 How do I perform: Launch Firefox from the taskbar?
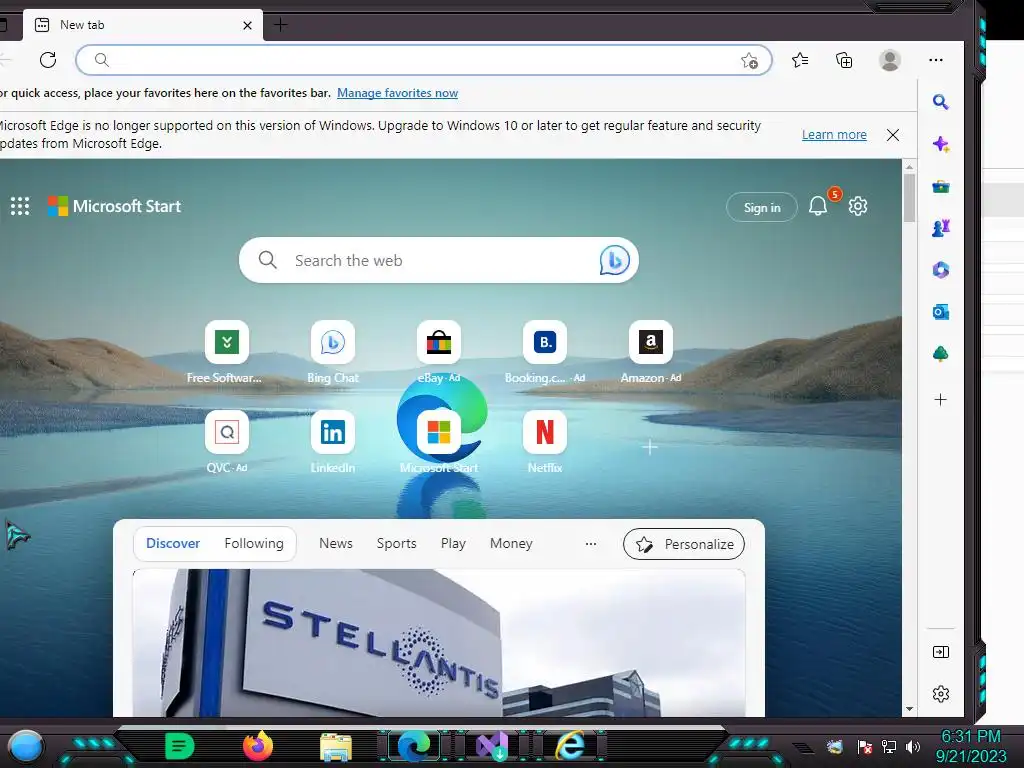pos(258,746)
